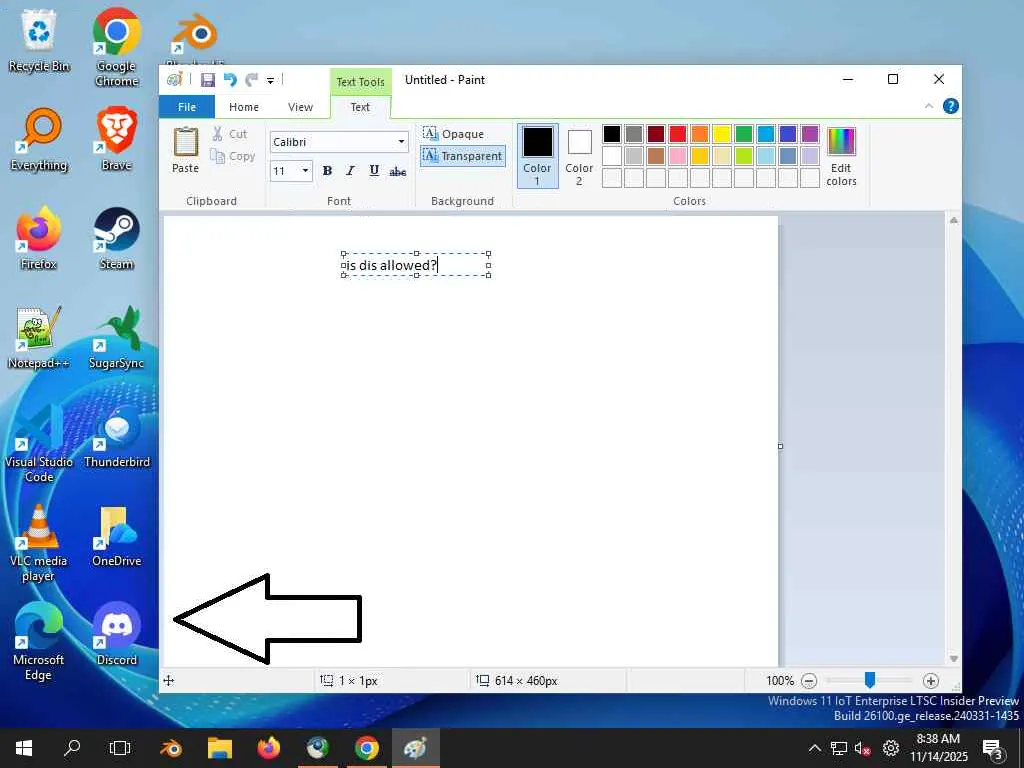Click the vertical scrollbar down arrow
This screenshot has width=1024, height=768.
[953, 659]
